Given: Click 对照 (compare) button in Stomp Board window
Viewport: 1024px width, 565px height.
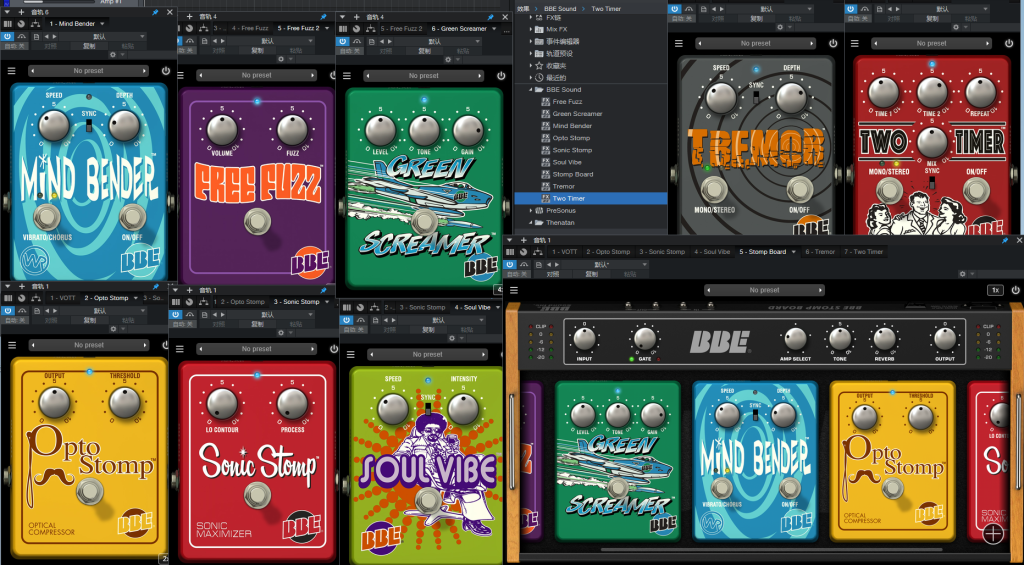Looking at the screenshot, I should click(x=552, y=274).
